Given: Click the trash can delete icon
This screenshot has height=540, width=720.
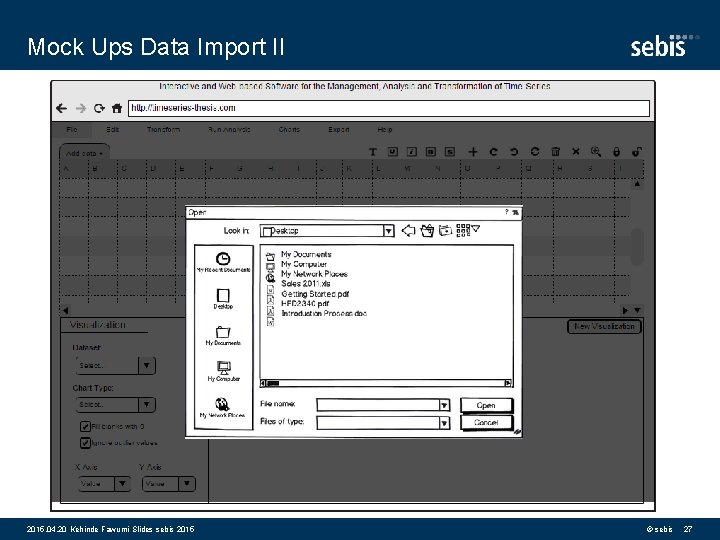Looking at the screenshot, I should pyautogui.click(x=556, y=152).
